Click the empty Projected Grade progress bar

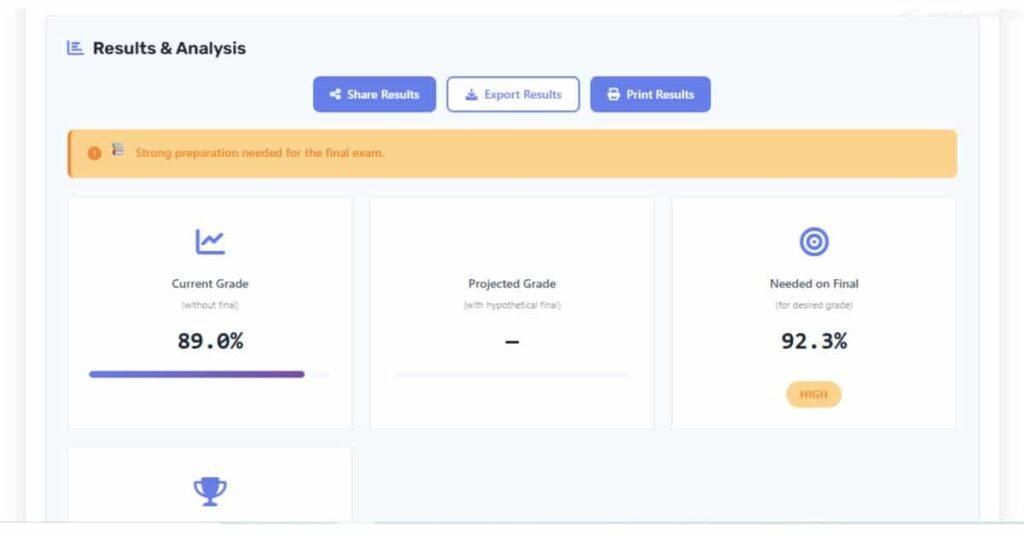[x=512, y=374]
